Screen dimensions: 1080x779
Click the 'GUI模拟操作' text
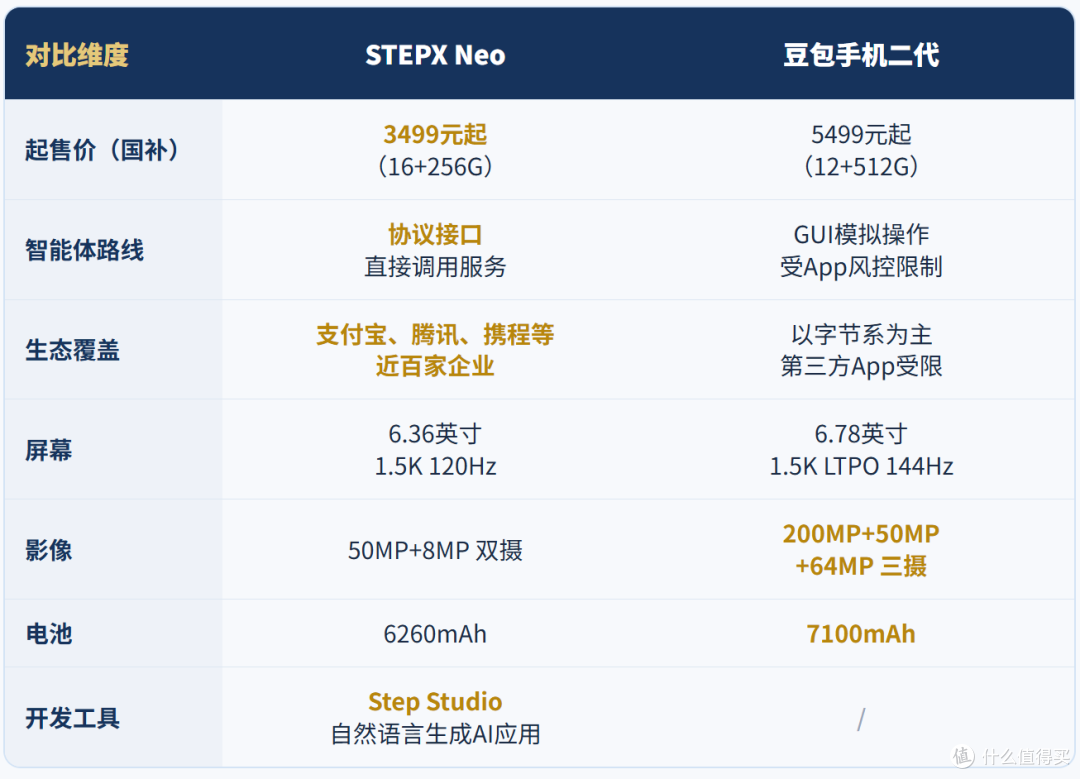861,235
